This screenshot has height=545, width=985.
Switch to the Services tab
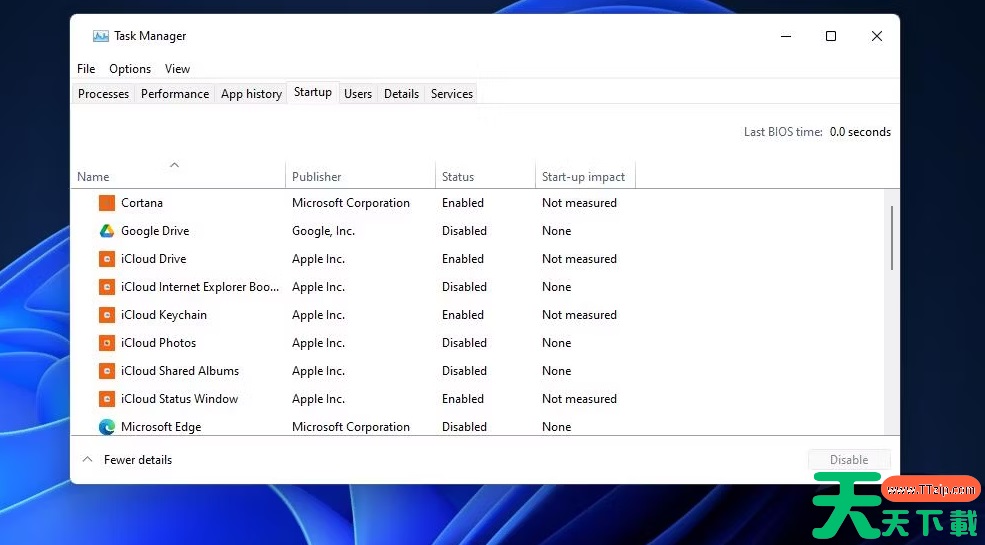[452, 94]
